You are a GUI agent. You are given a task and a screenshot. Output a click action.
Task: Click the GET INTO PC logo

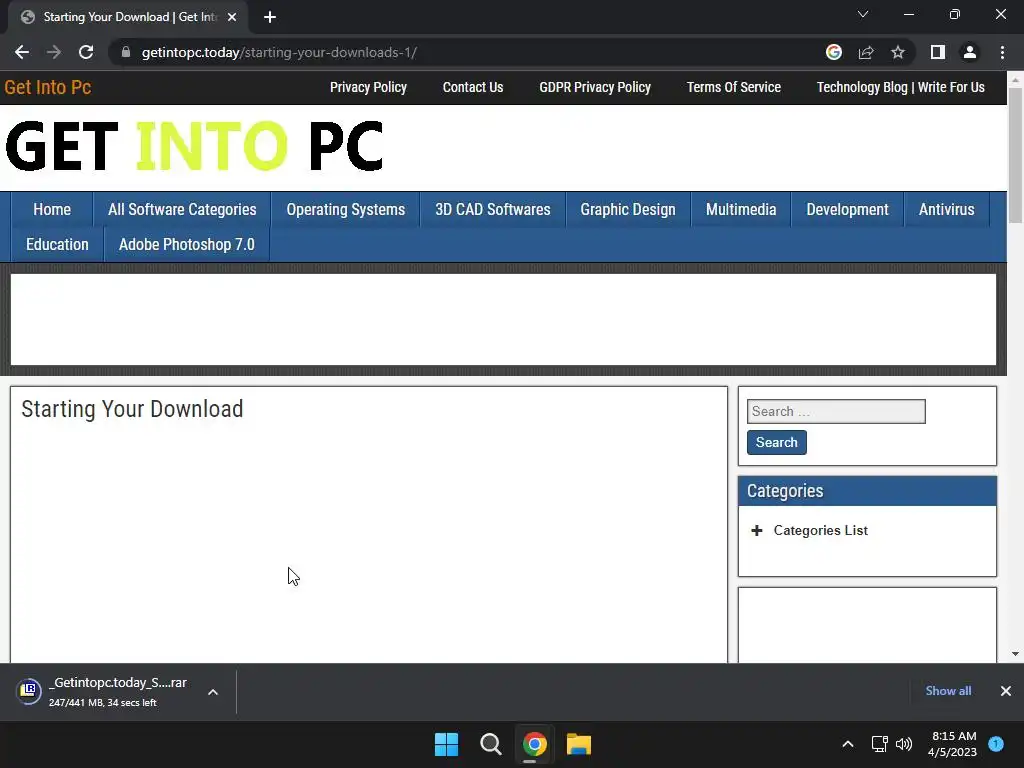tap(194, 146)
